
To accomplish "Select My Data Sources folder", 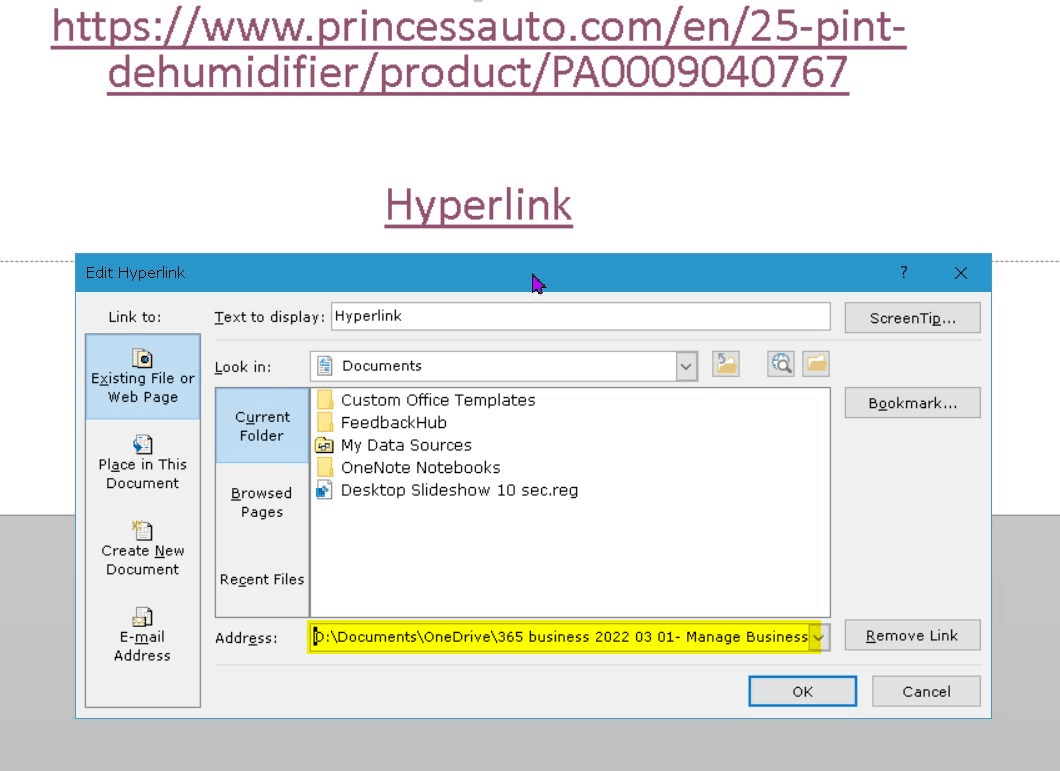I will [406, 445].
